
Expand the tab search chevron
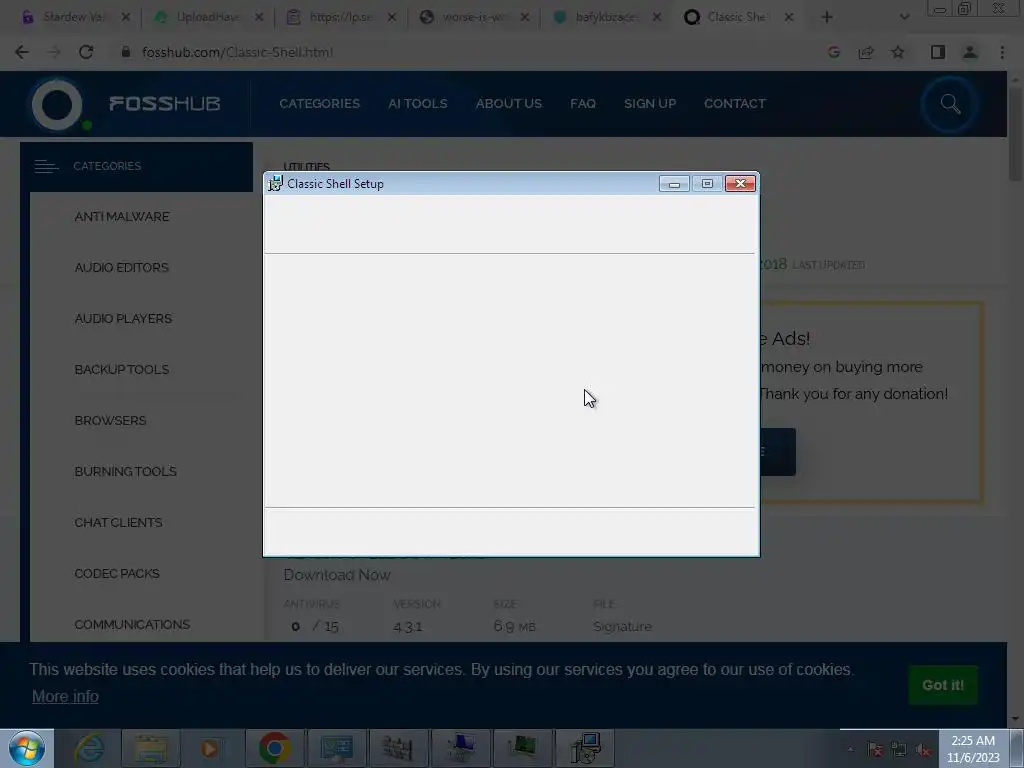point(904,17)
